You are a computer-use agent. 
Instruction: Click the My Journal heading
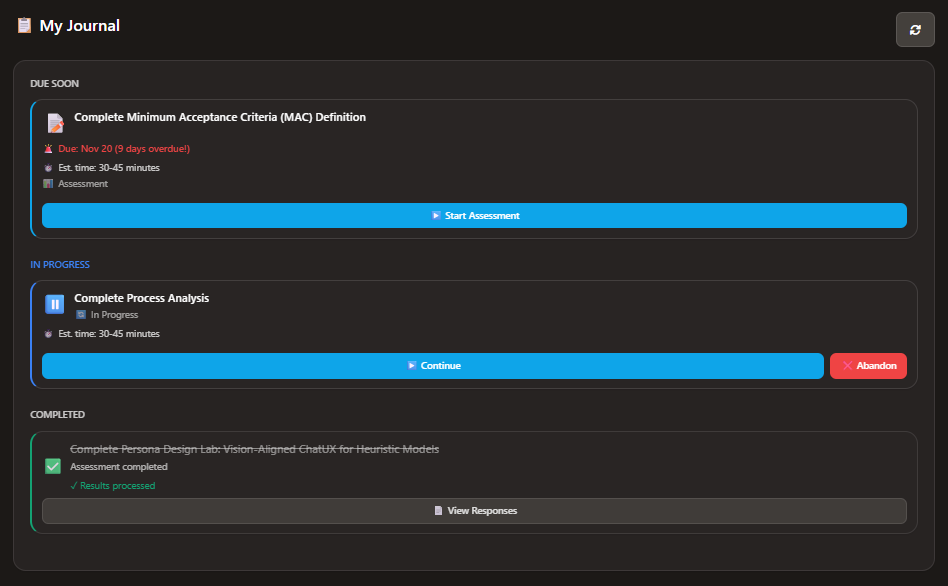(x=79, y=26)
